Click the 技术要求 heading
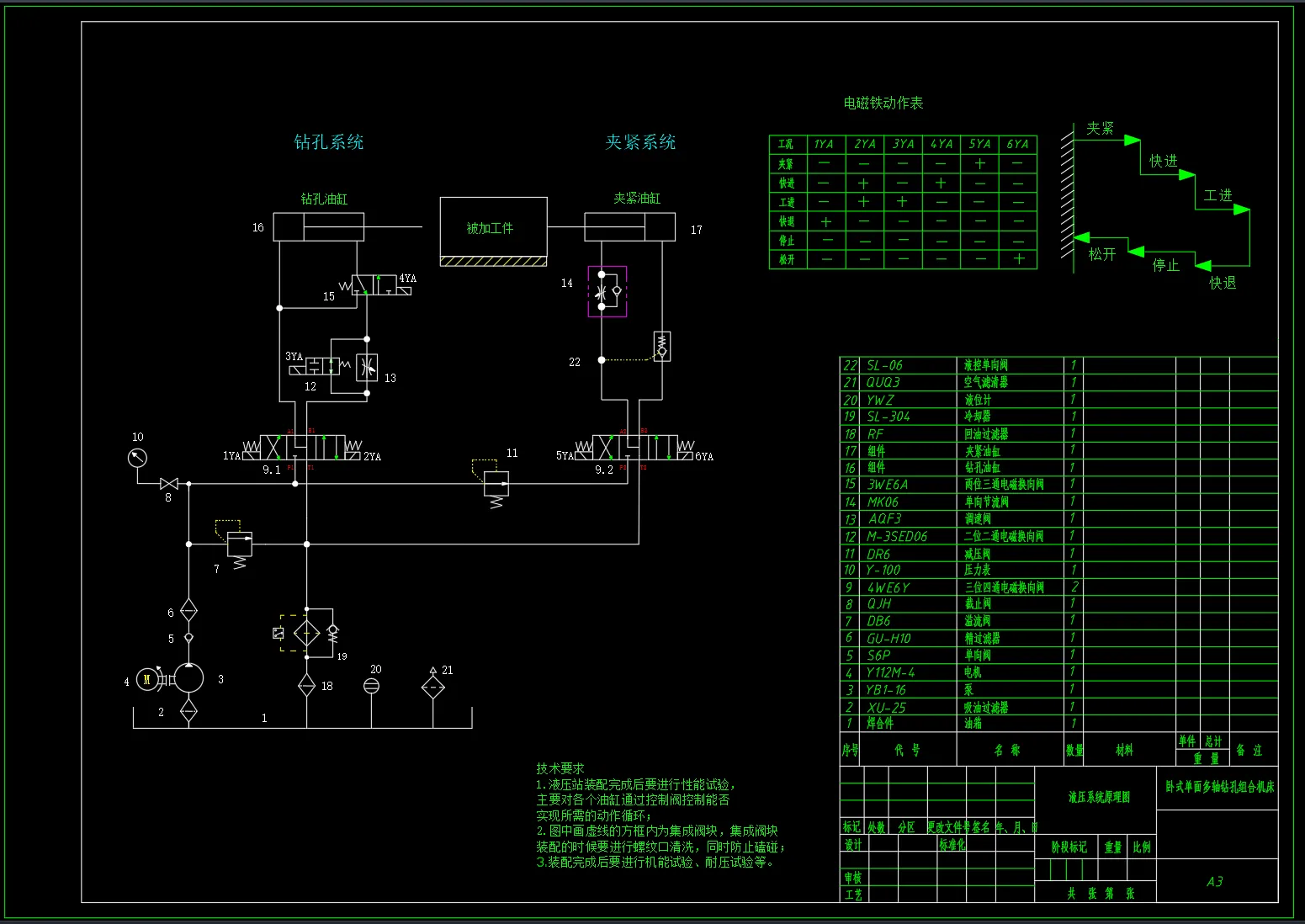 coord(560,768)
